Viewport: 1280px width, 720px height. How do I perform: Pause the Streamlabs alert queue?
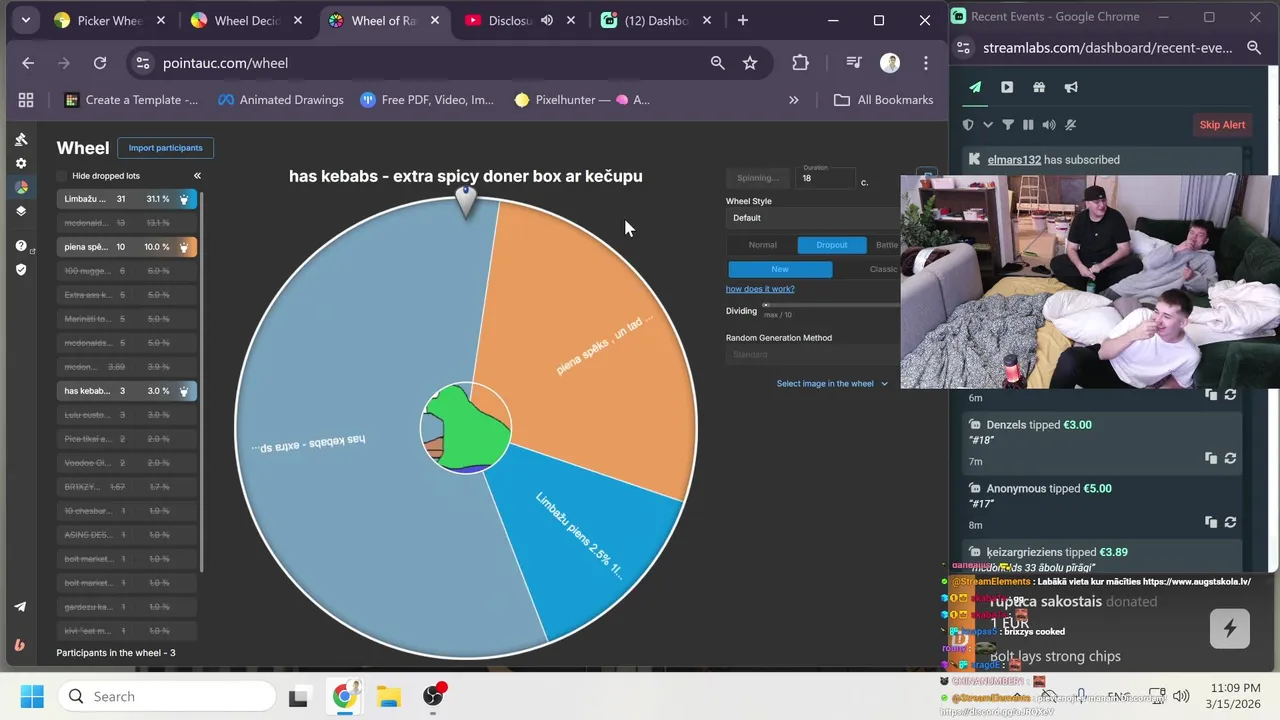click(1028, 125)
